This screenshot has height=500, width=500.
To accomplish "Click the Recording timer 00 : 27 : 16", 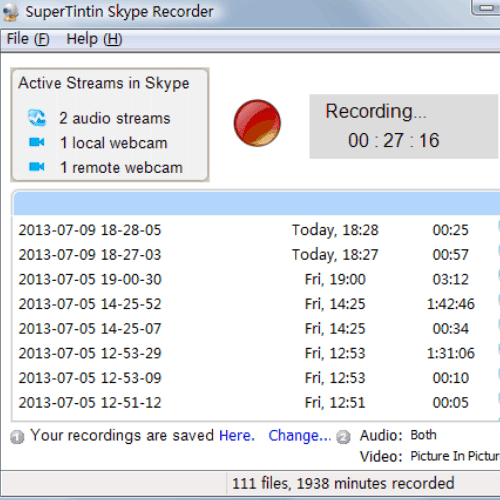I will tap(394, 140).
